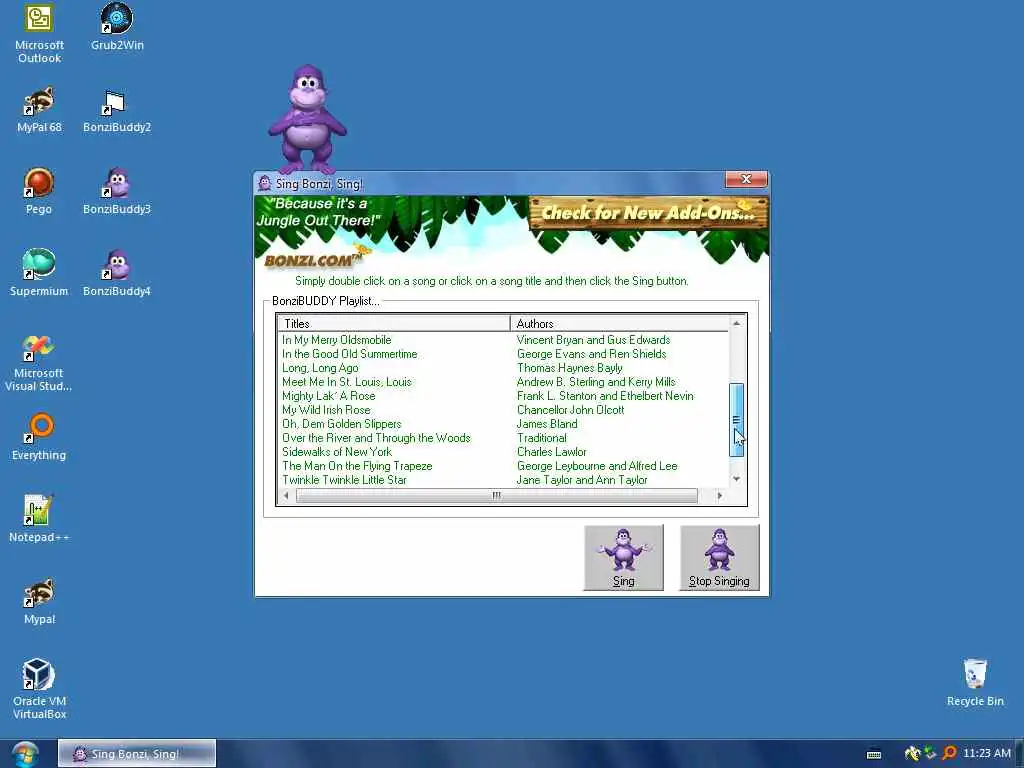Select song Long, Long Ago

[320, 368]
